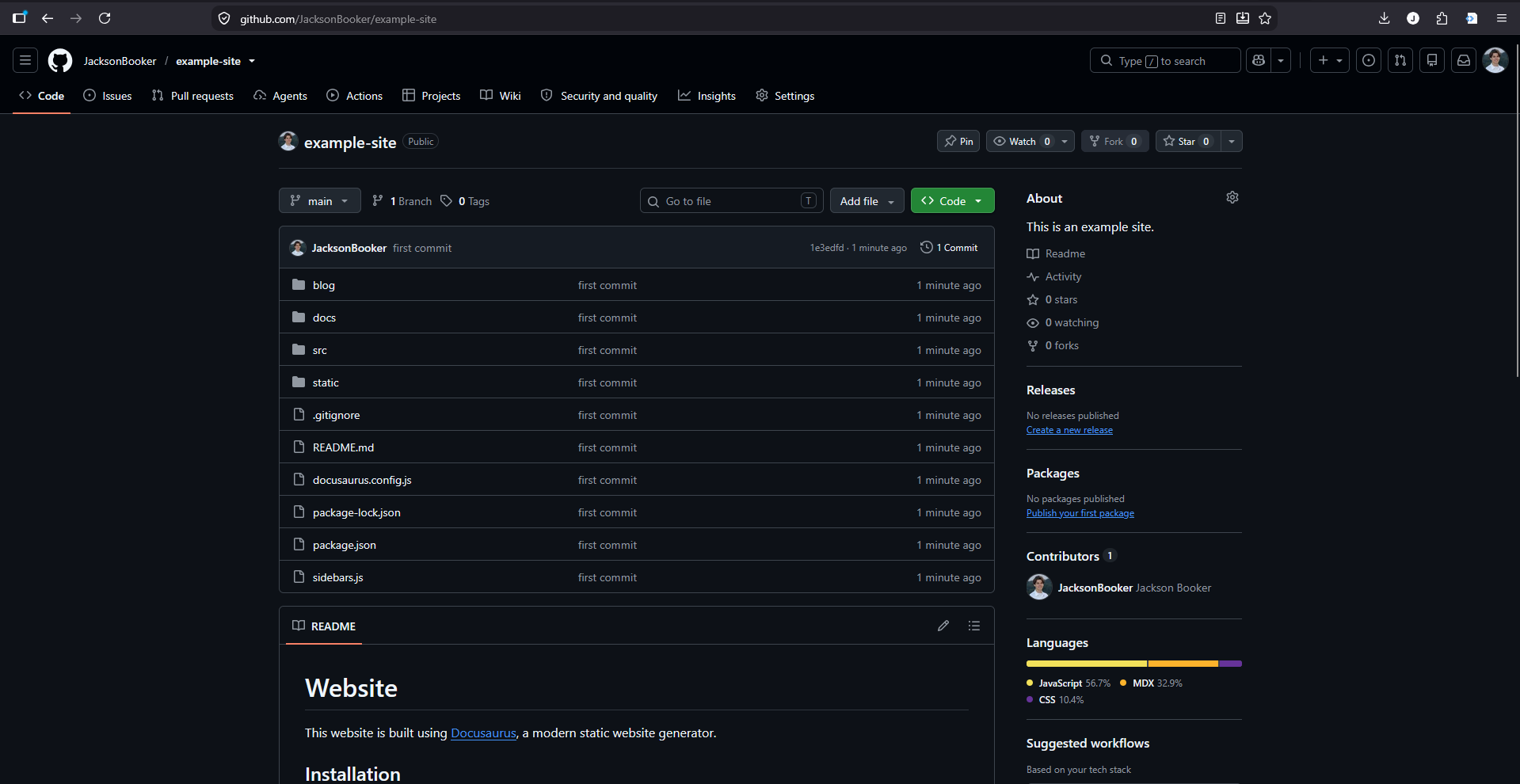The image size is (1520, 784).
Task: Click the MDX orange language bar segment
Action: [x=1183, y=664]
